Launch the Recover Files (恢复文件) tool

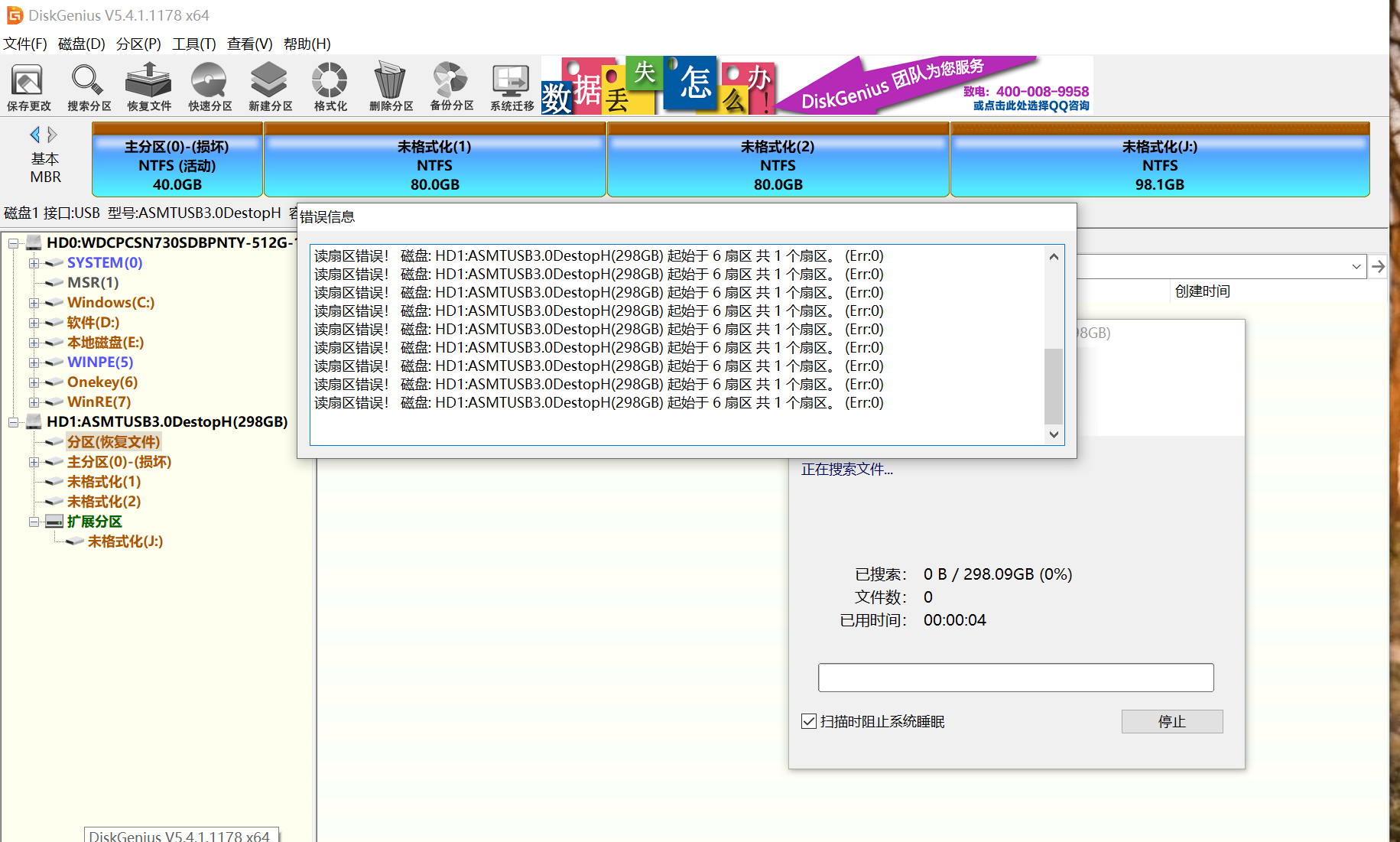pos(149,86)
